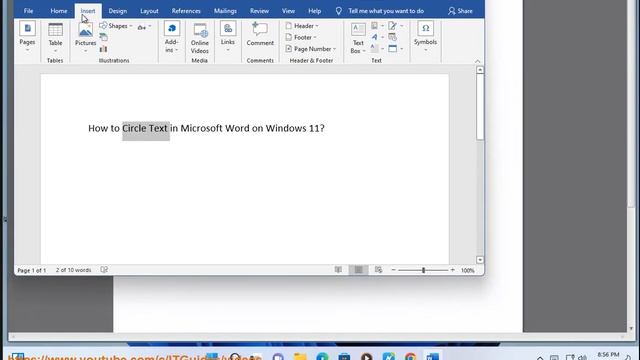This screenshot has width=640, height=360.
Task: Click the WordArt icon
Action: (x=374, y=37)
